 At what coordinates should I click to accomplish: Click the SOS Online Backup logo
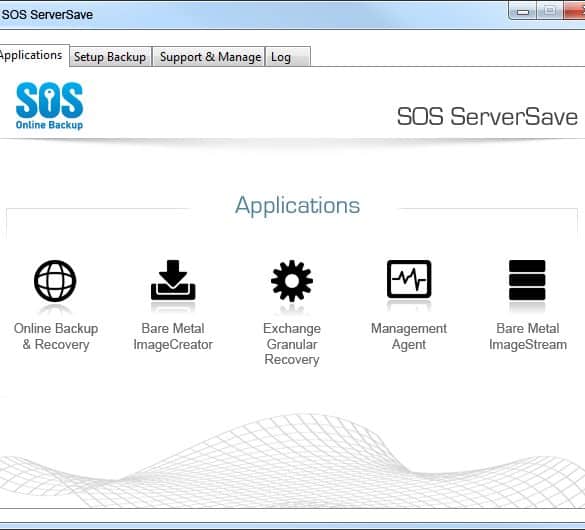49,106
